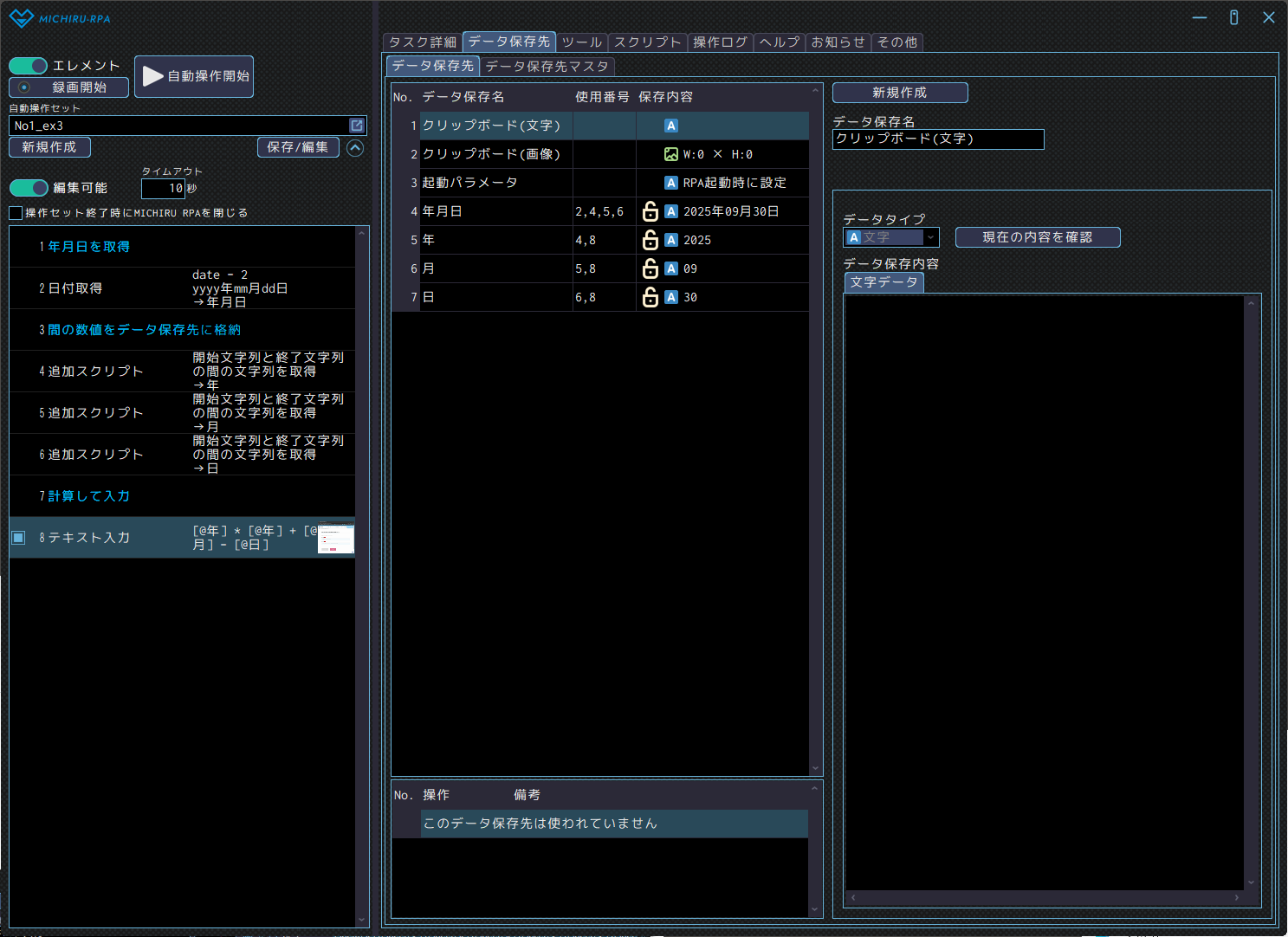Open the データ保存先マスタ sub-tab

tap(547, 67)
